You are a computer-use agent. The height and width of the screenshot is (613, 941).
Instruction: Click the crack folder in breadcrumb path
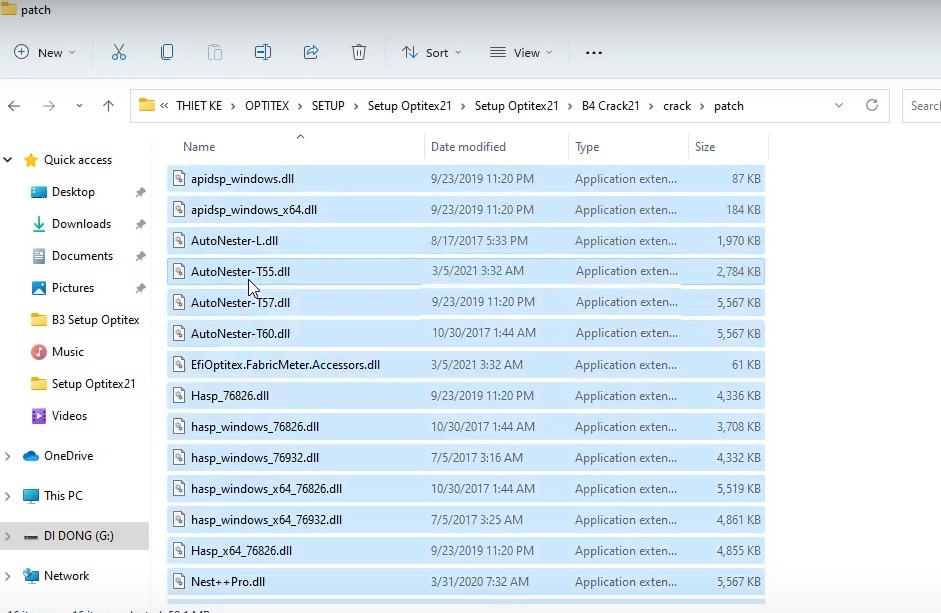coord(677,106)
